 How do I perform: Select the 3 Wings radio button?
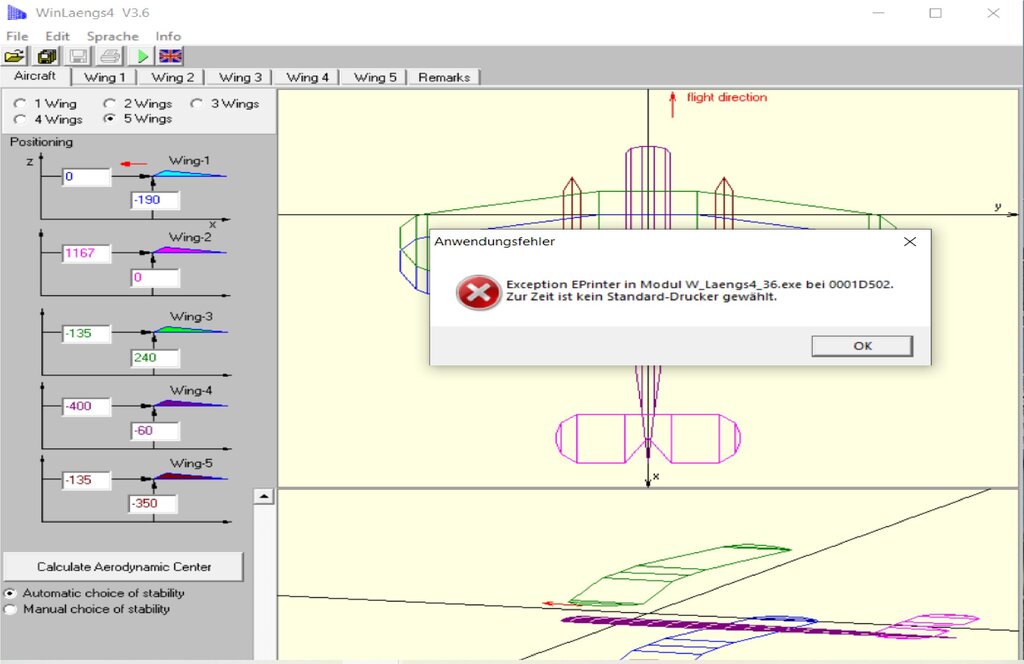pos(196,103)
